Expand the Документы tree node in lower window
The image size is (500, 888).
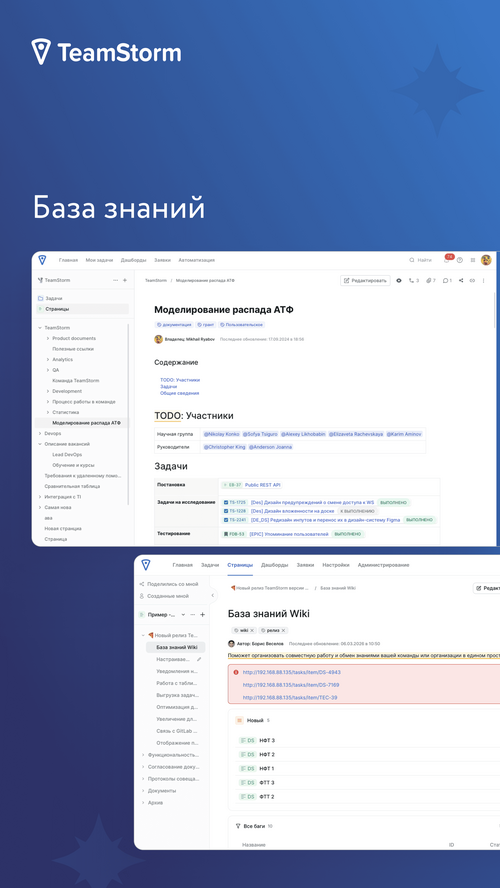143,791
